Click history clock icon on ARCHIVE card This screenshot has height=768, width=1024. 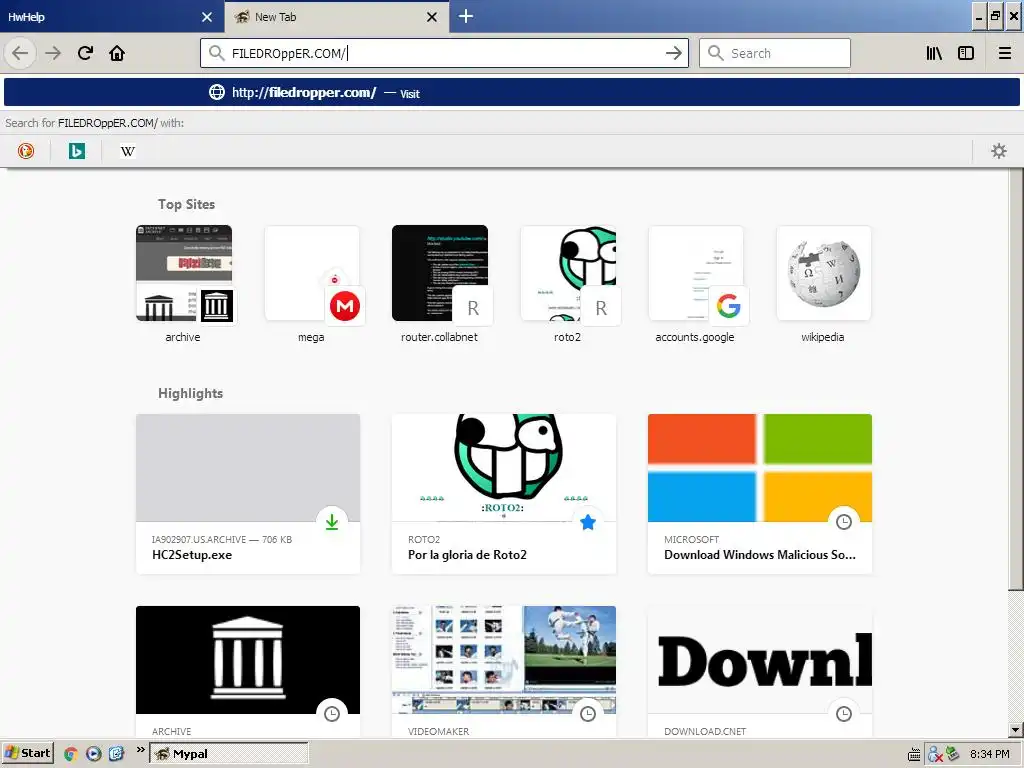332,714
